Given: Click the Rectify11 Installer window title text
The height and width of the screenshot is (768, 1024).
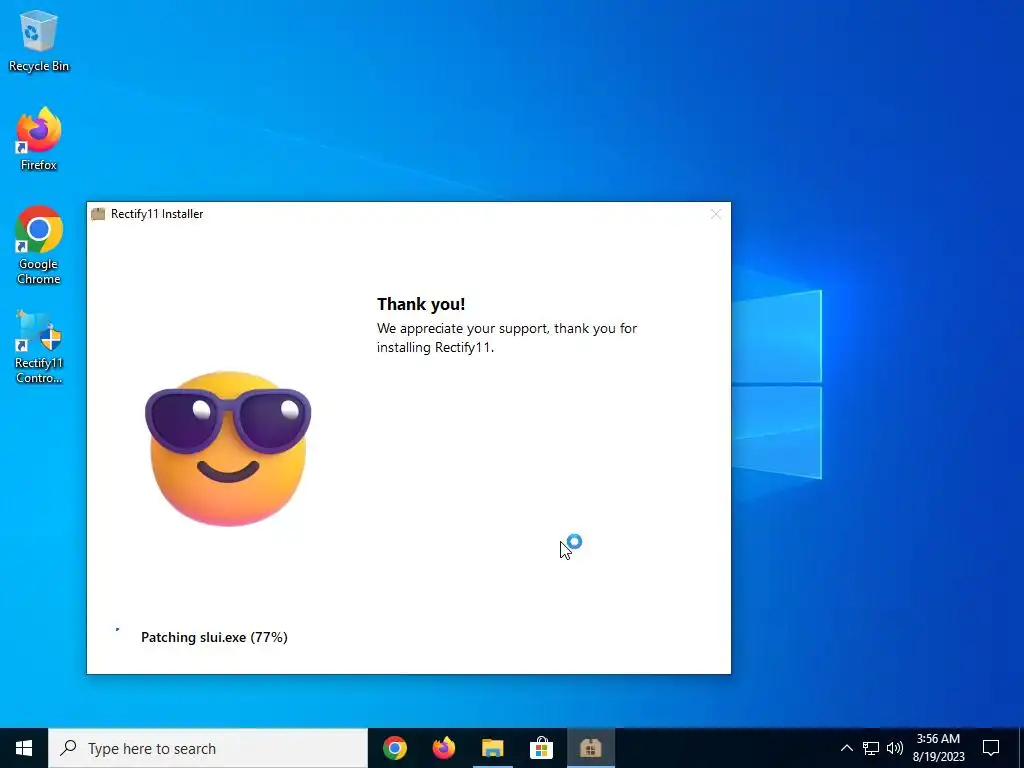Looking at the screenshot, I should coord(157,214).
